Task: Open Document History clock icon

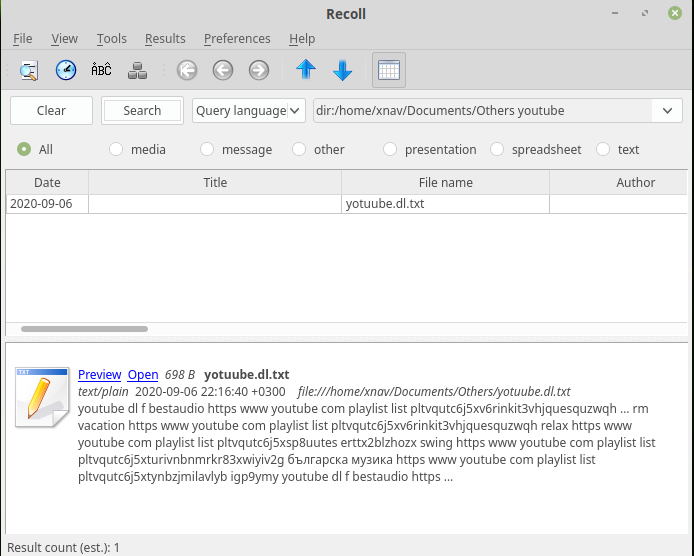Action: [x=65, y=70]
